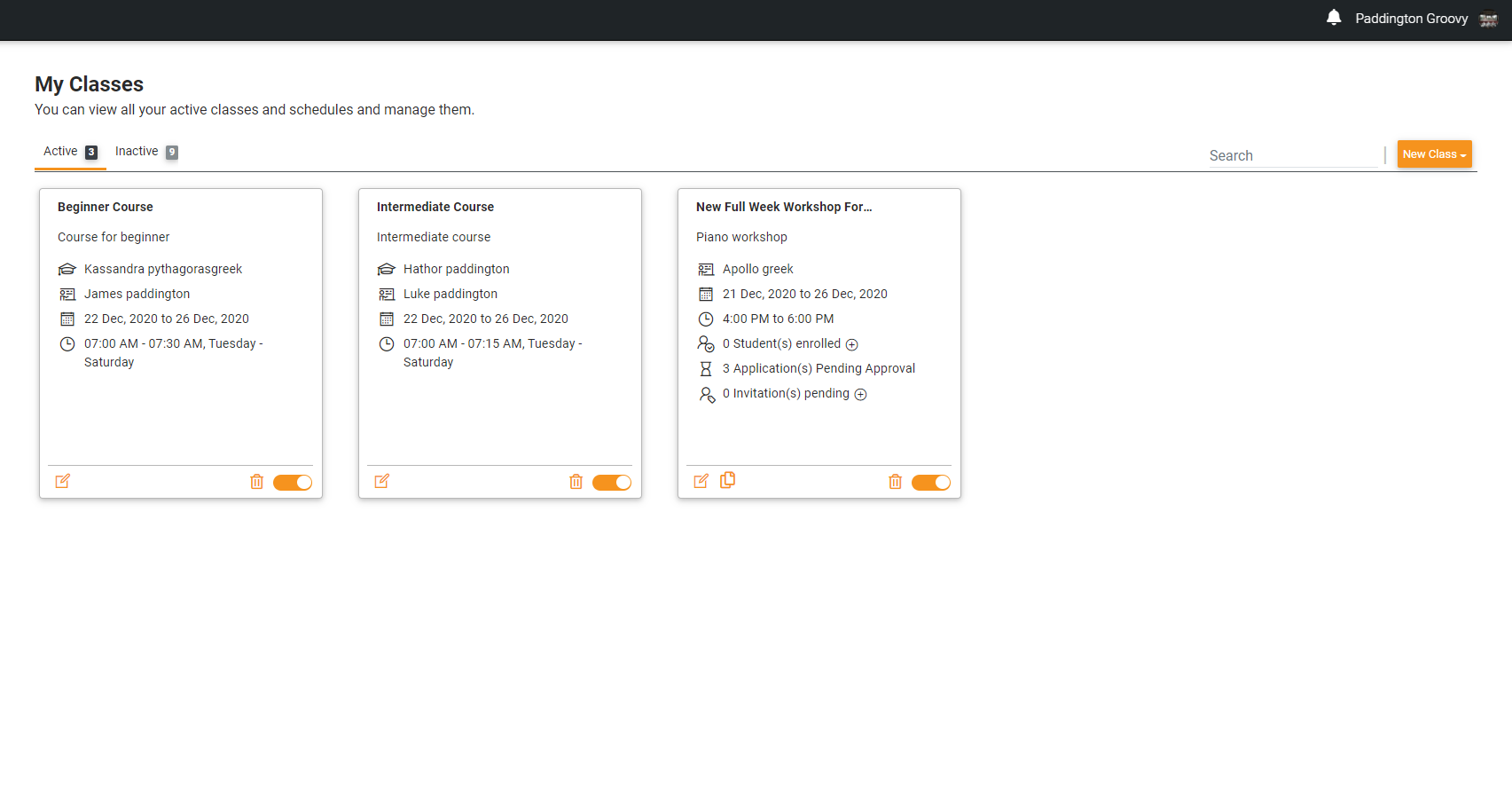Select text Hathor paddington

(x=456, y=269)
